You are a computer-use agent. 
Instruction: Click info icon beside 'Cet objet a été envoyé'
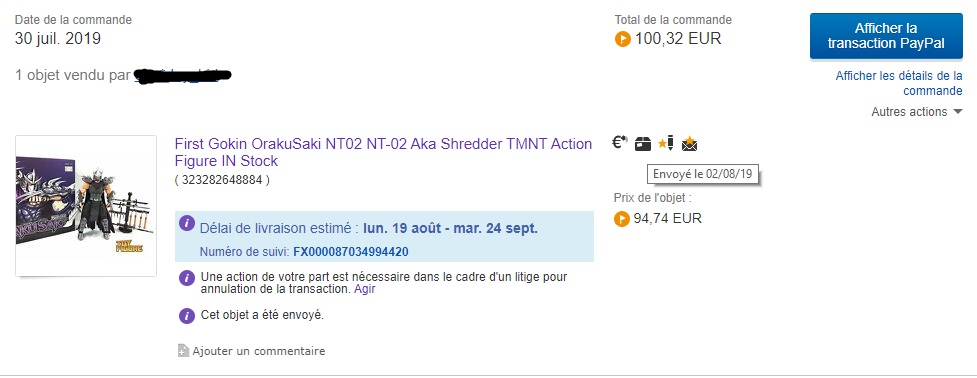coord(187,316)
